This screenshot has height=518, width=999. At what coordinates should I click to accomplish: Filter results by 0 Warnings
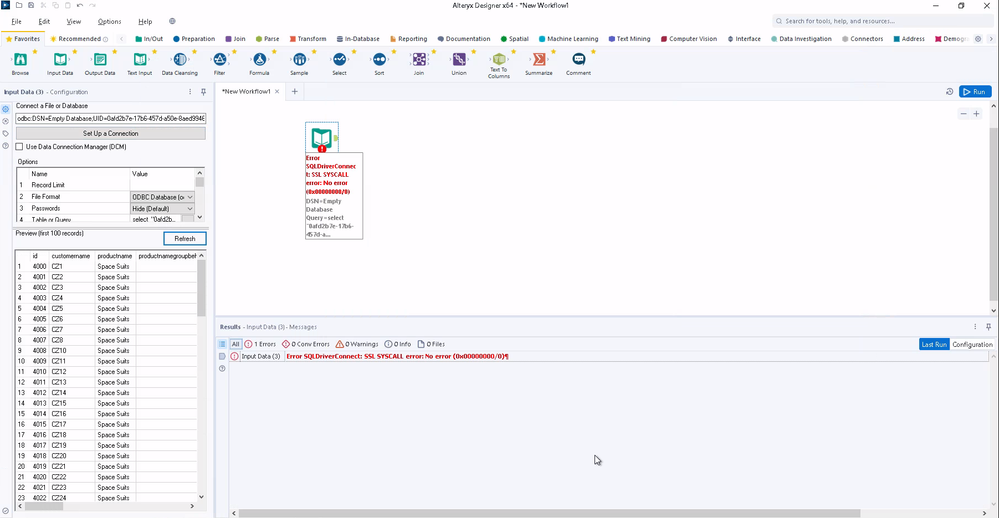357,344
